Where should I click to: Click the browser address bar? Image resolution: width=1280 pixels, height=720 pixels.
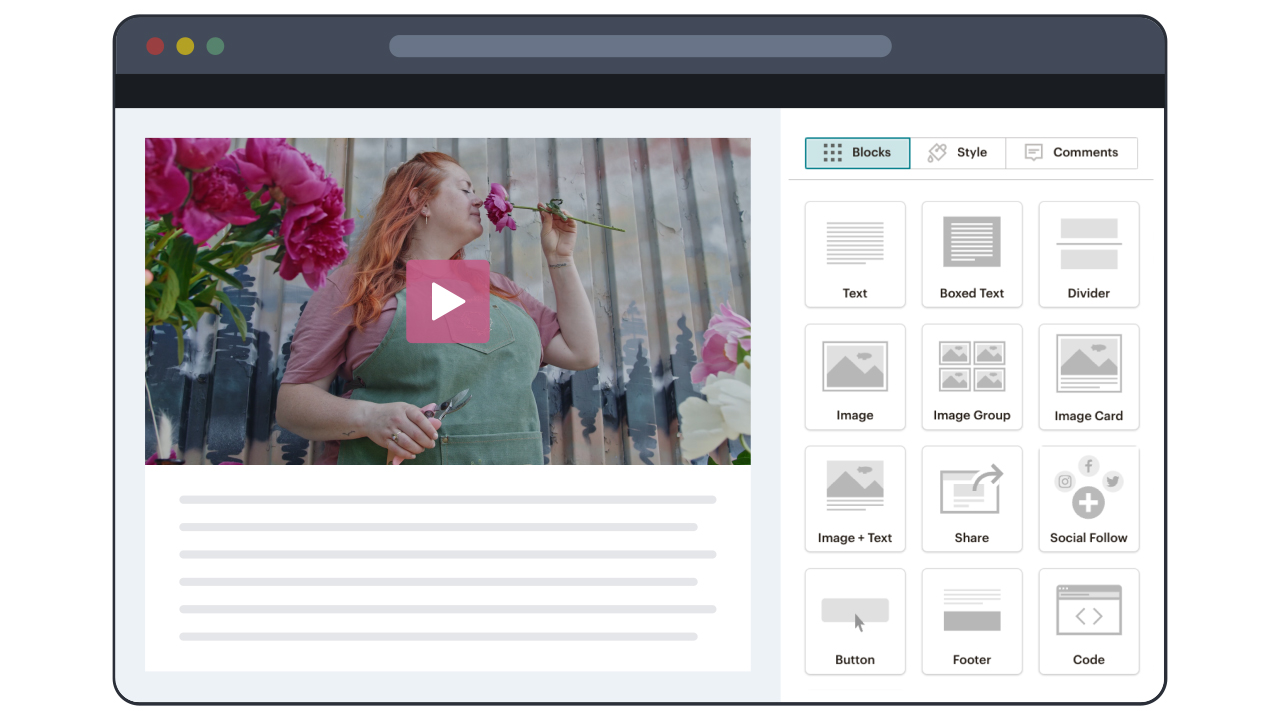[x=640, y=45]
